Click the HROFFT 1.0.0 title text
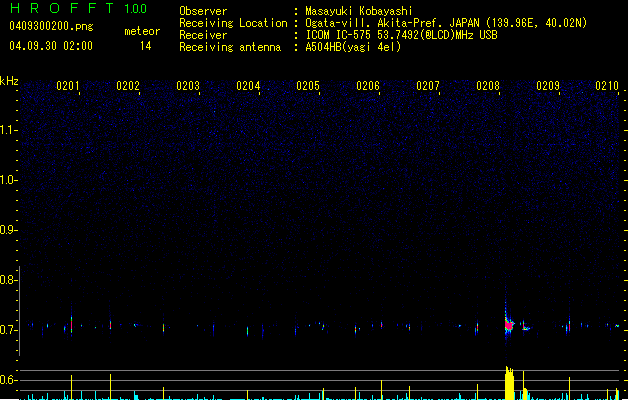Image resolution: width=629 pixels, height=400 pixels. tap(79, 8)
